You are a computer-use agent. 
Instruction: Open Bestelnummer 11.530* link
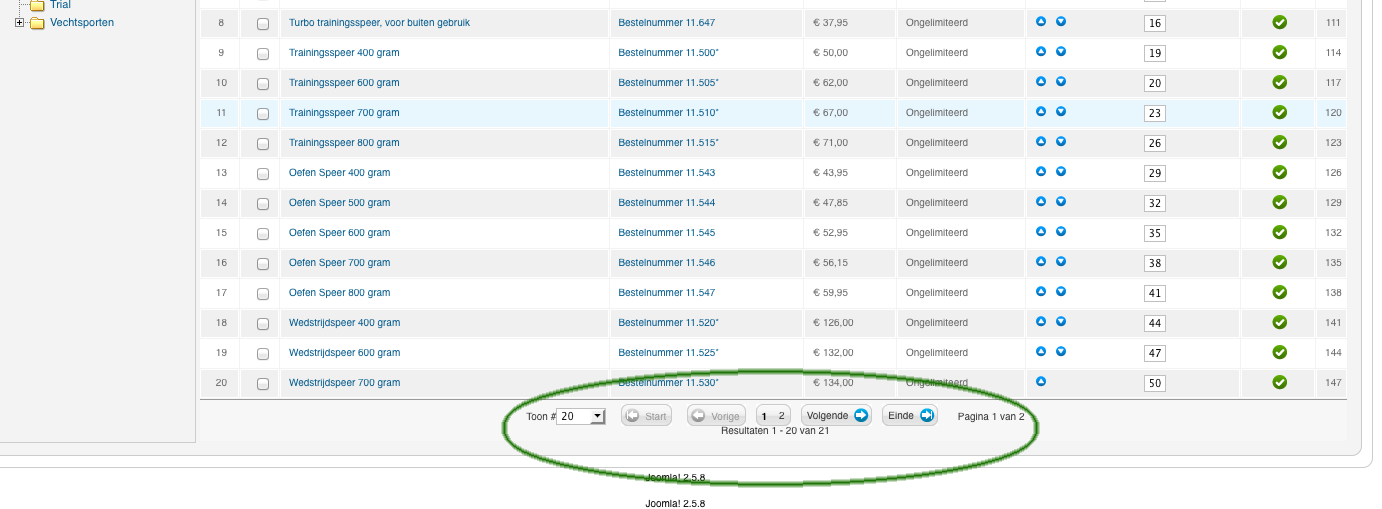(668, 382)
